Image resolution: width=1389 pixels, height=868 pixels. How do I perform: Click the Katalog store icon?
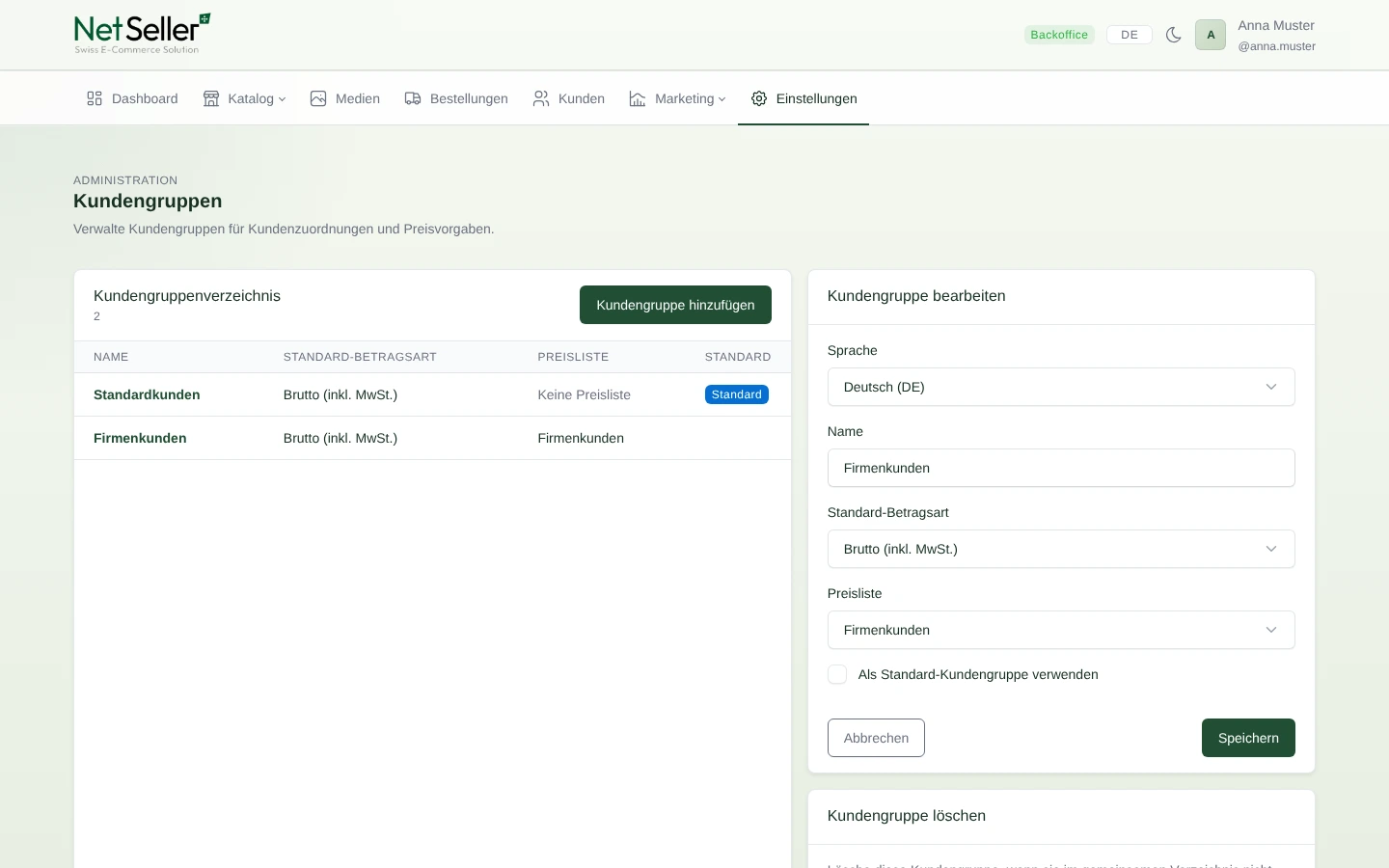[x=211, y=98]
